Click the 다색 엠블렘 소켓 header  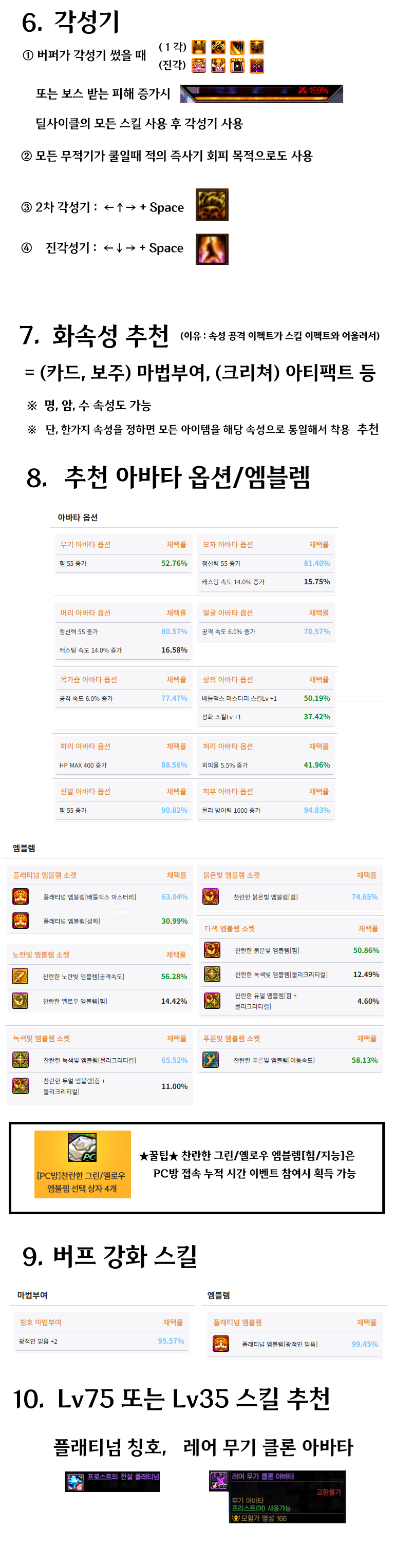coord(230,928)
